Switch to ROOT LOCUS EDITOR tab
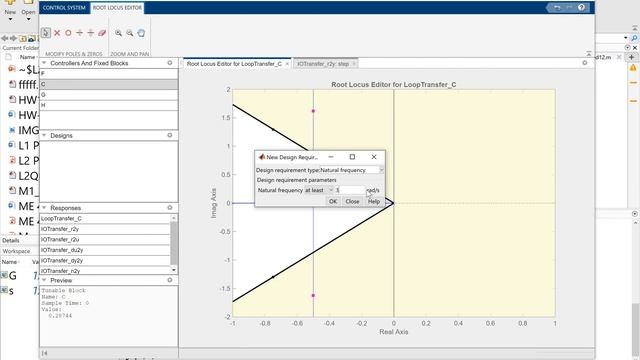Screen dimensions: 640x360 pos(117,8)
